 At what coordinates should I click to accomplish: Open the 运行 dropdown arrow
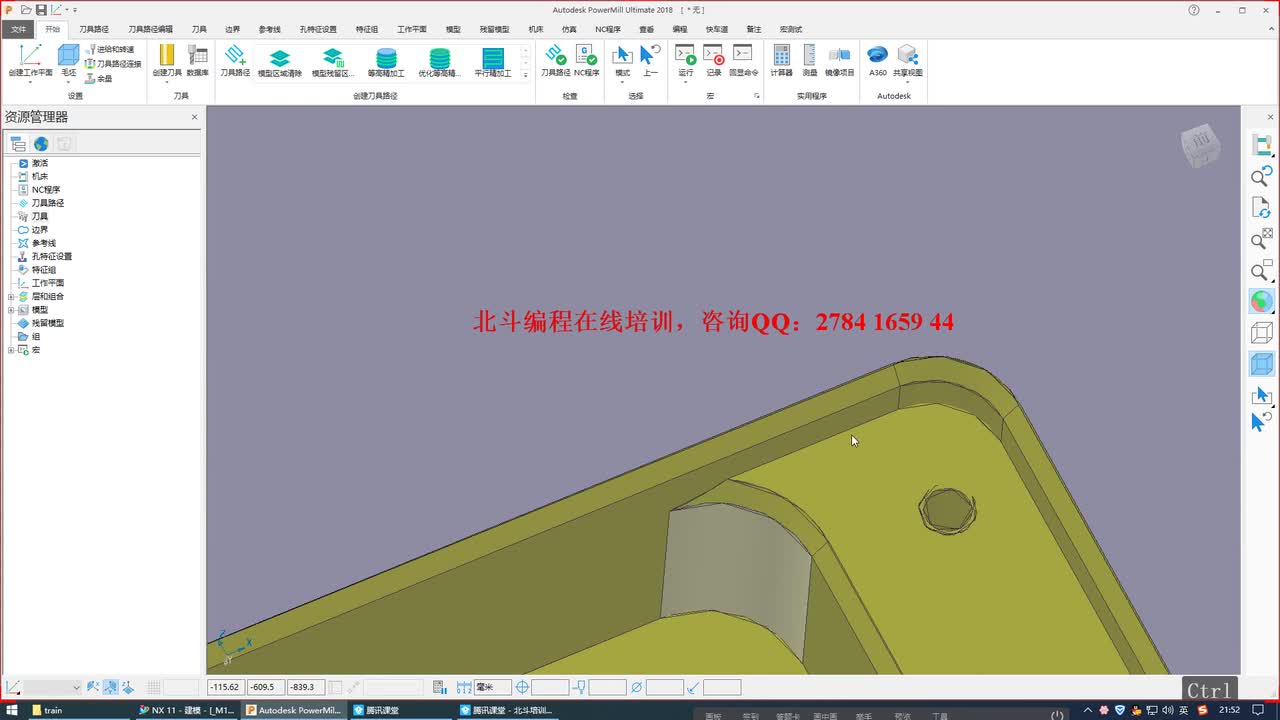coord(685,82)
